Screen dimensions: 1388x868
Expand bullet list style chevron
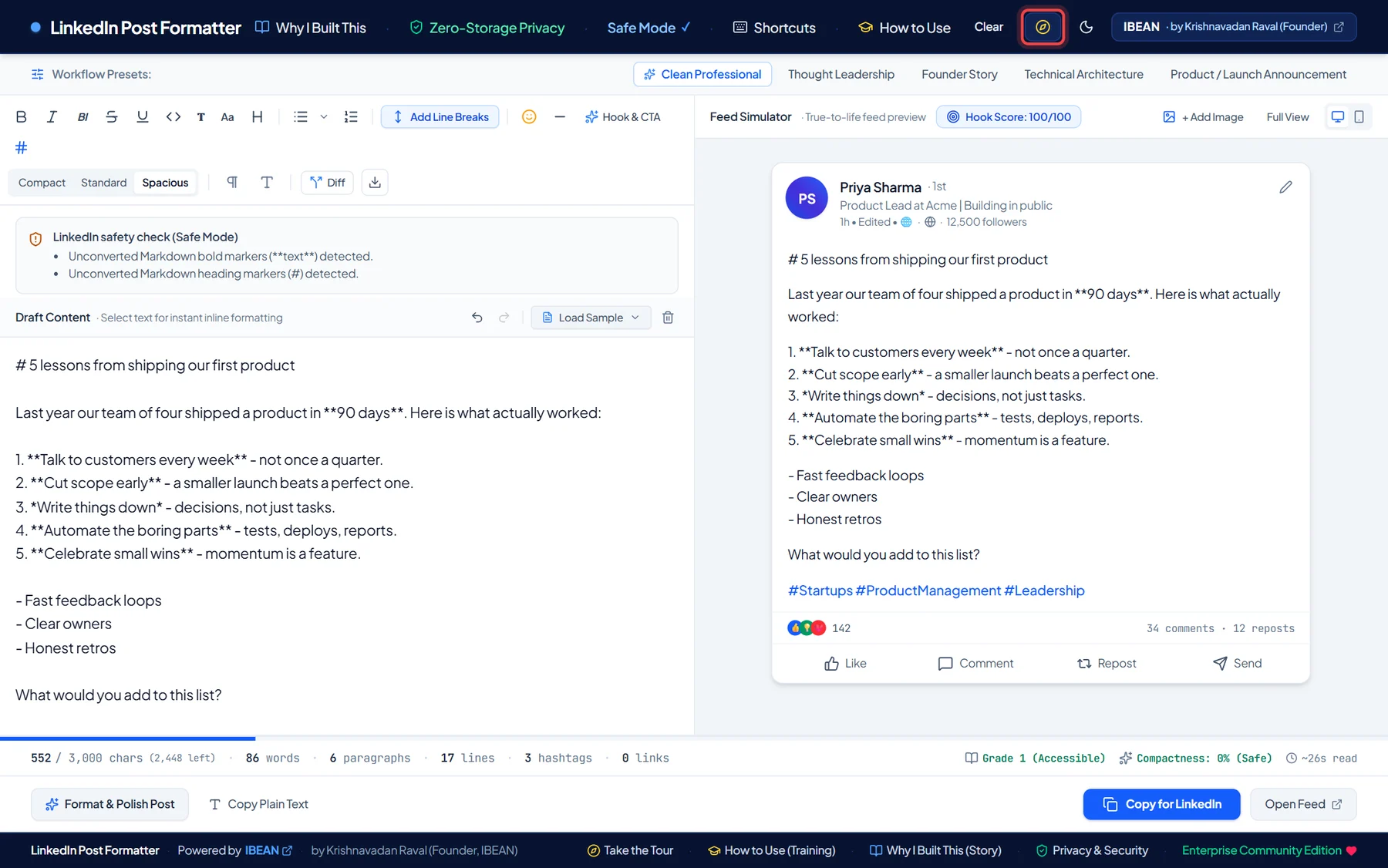coord(324,117)
